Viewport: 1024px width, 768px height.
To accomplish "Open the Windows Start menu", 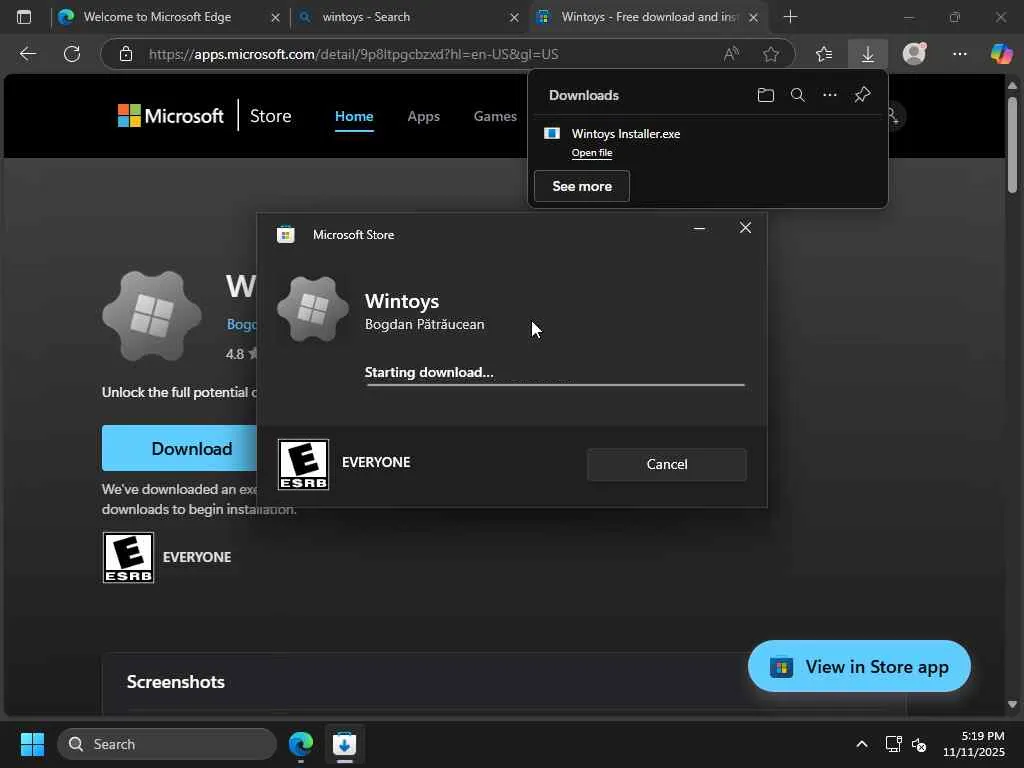I will click(32, 744).
